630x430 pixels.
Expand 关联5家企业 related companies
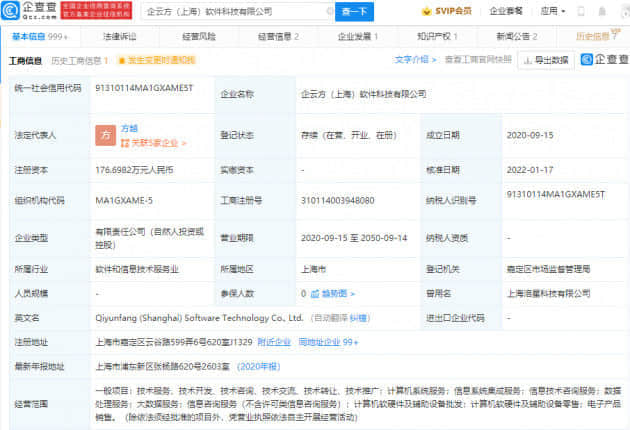coord(153,143)
